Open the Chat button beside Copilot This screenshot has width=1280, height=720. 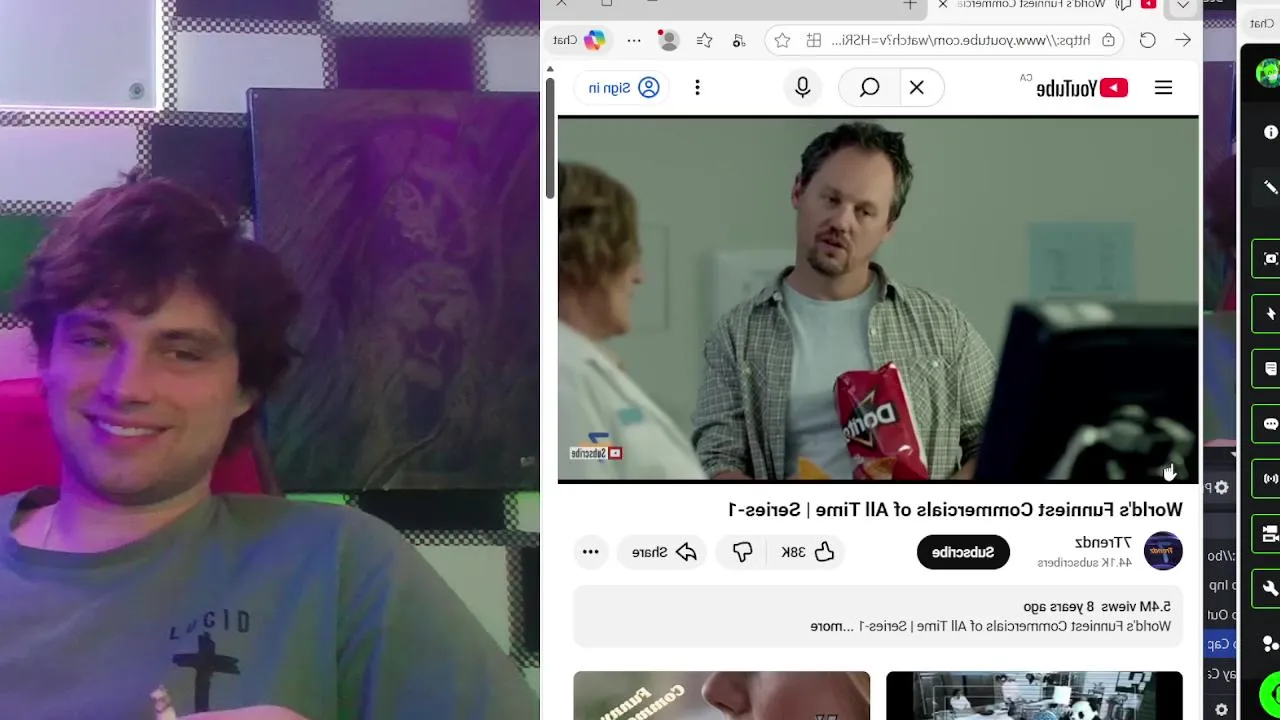click(565, 40)
